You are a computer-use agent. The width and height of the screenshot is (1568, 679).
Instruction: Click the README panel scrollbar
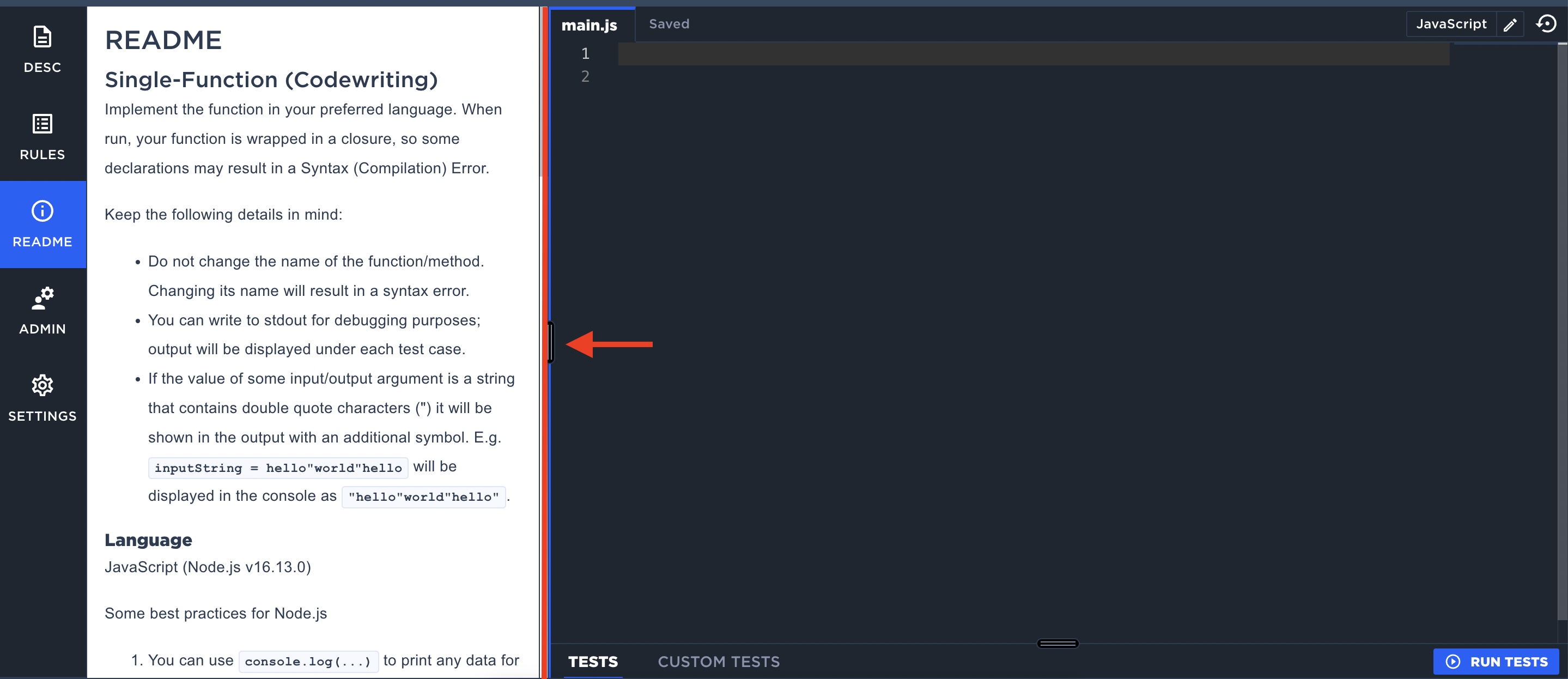(540, 92)
